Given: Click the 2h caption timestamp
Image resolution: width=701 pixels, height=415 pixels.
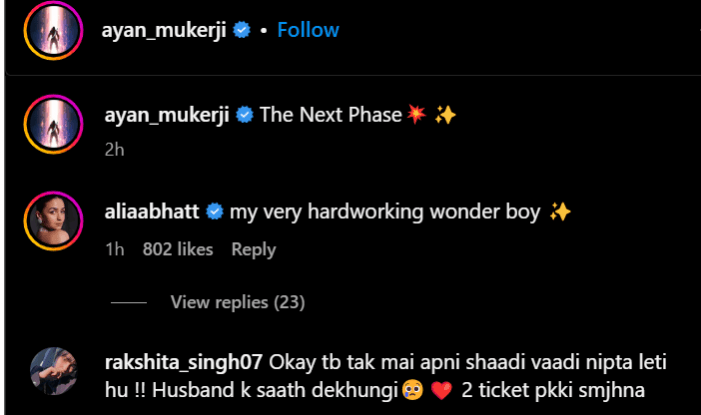Looking at the screenshot, I should (113, 149).
